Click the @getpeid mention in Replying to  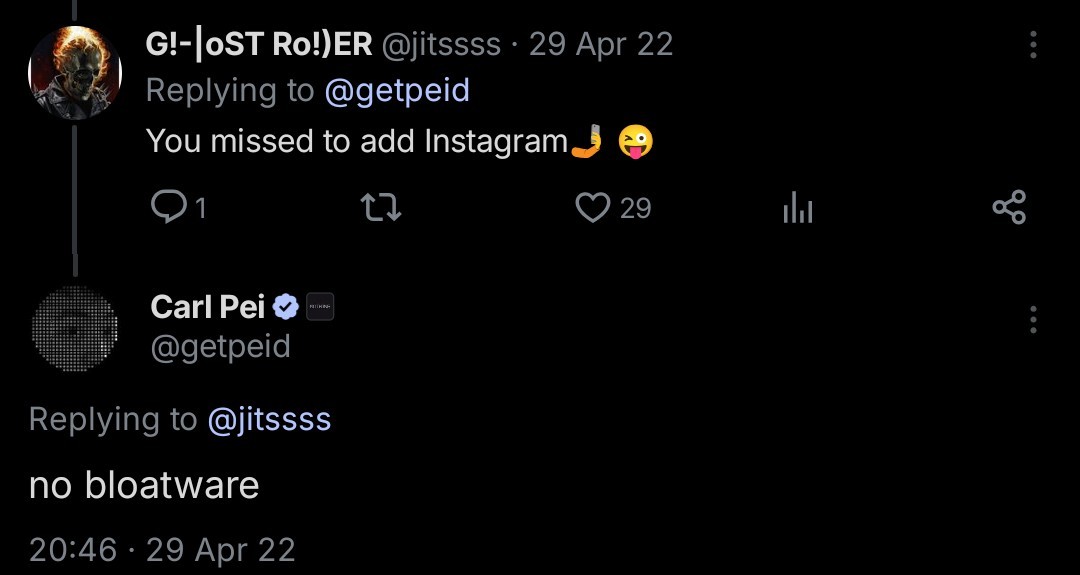(397, 91)
